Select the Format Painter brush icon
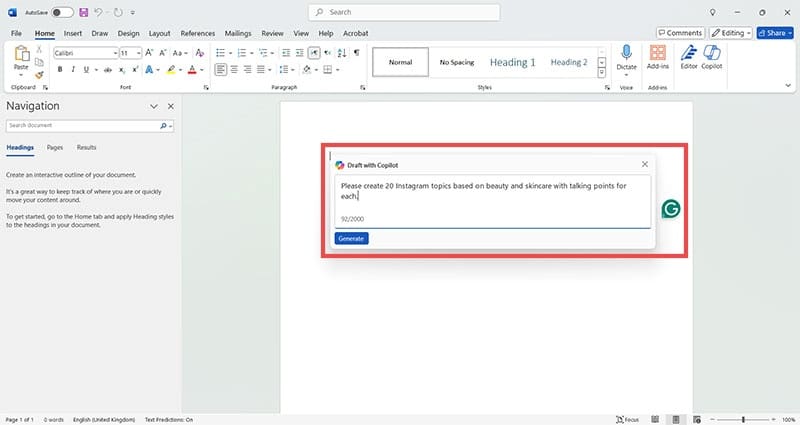The width and height of the screenshot is (800, 425). point(39,75)
